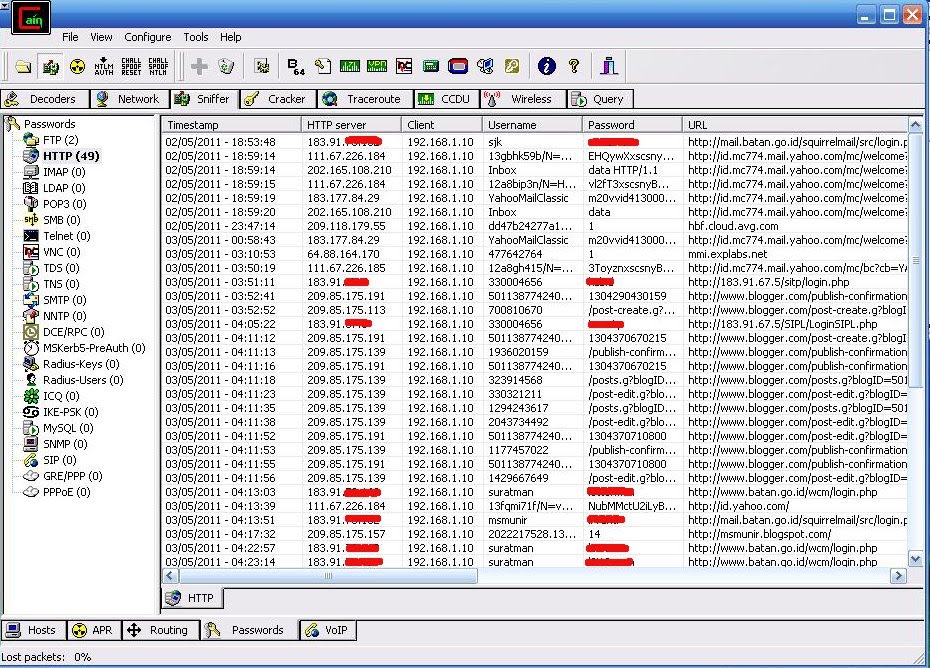Screen dimensions: 930x668
Task: Switch to the APR bottom tab
Action: (94, 630)
